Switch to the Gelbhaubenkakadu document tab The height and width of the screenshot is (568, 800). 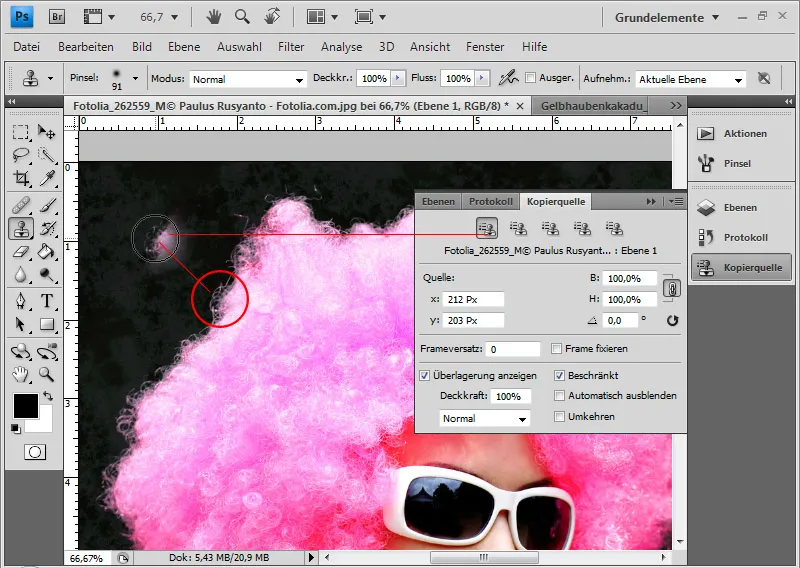(594, 106)
